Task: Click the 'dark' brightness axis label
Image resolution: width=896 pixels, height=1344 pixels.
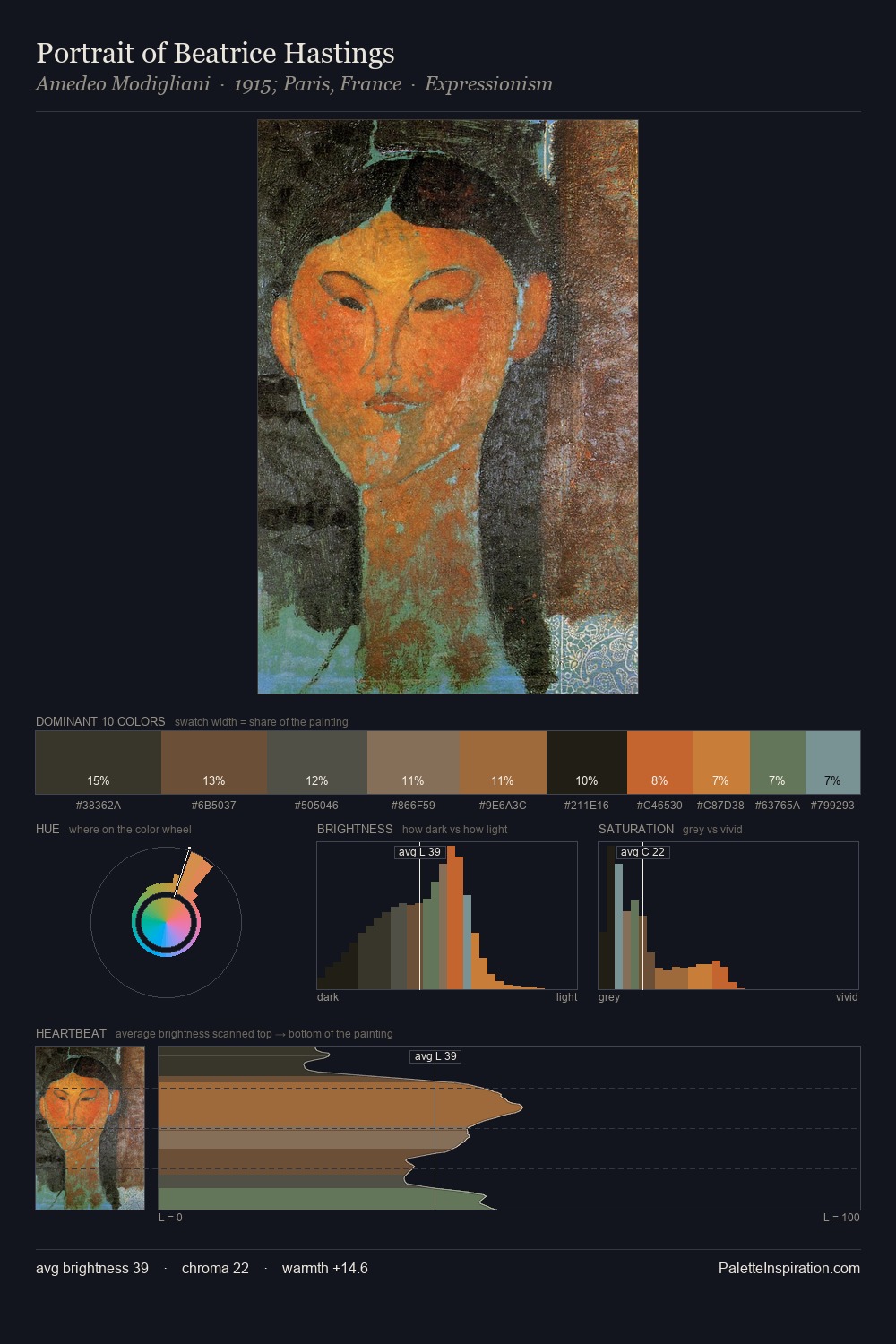Action: click(x=328, y=997)
